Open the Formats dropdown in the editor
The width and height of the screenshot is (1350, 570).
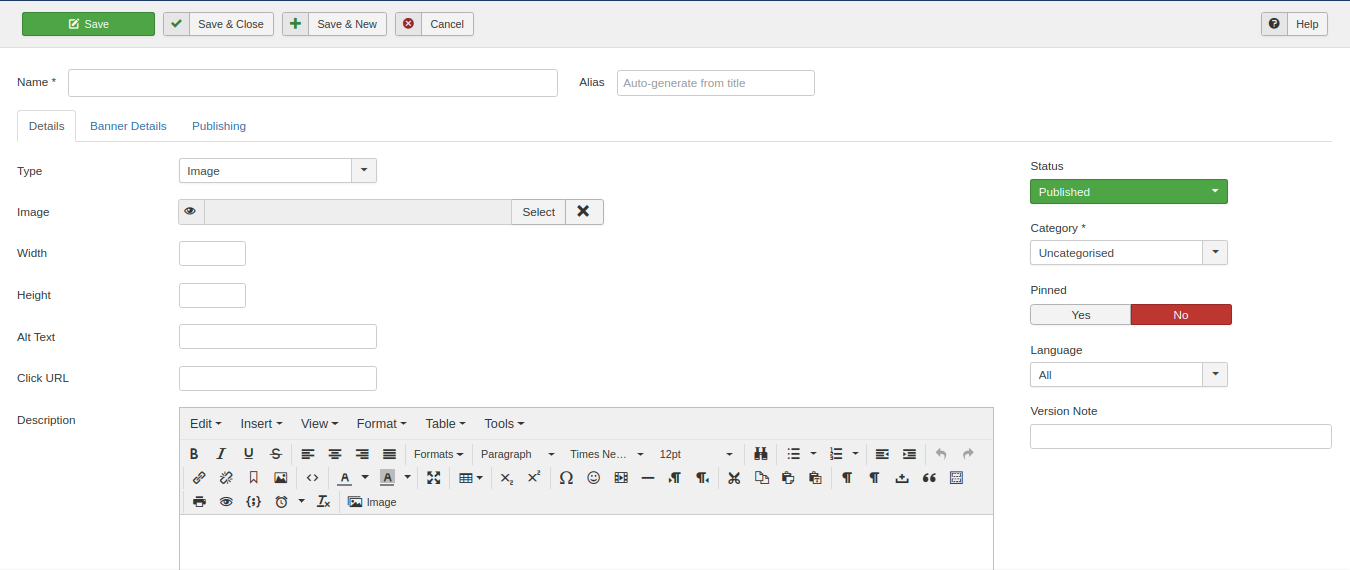439,454
